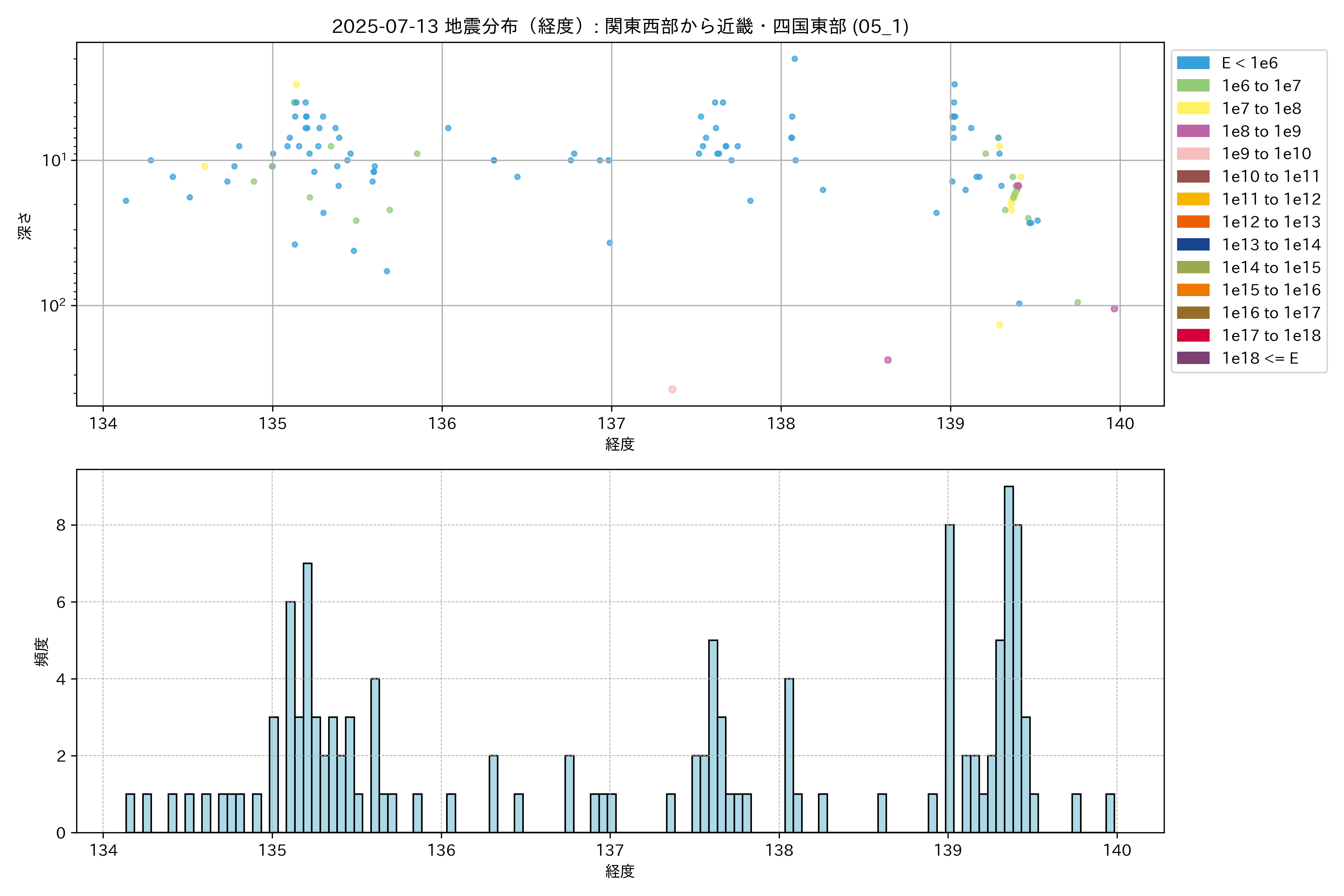The width and height of the screenshot is (1344, 896).
Task: Click the '1e17 to 1e18' red legend swatch
Action: (1192, 335)
